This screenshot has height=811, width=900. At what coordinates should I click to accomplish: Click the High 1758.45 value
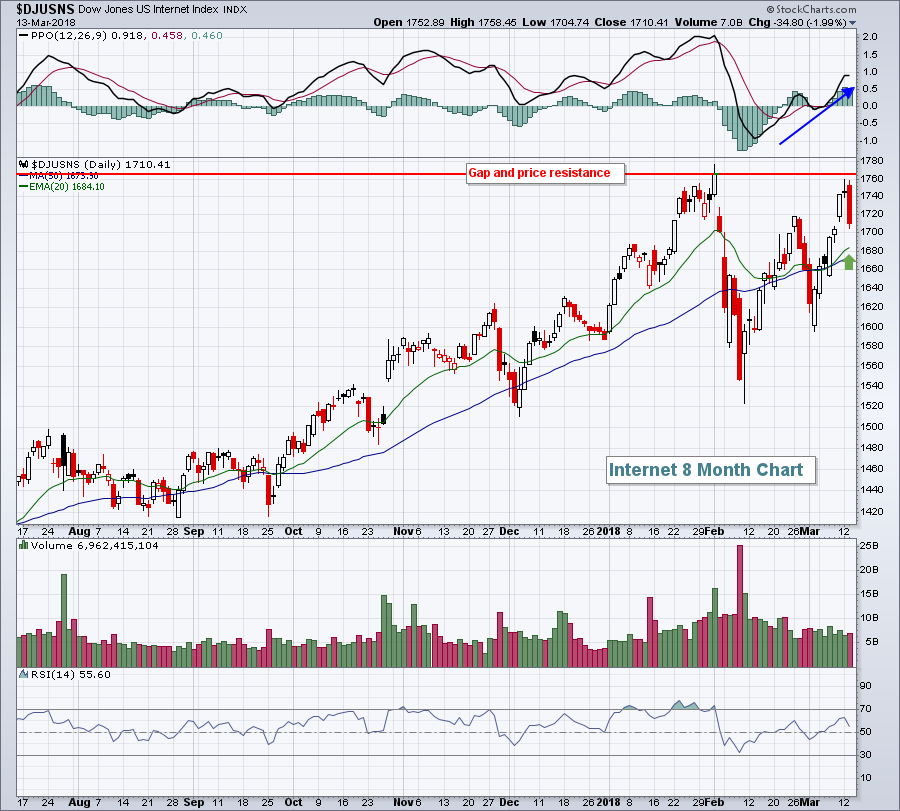tap(483, 22)
